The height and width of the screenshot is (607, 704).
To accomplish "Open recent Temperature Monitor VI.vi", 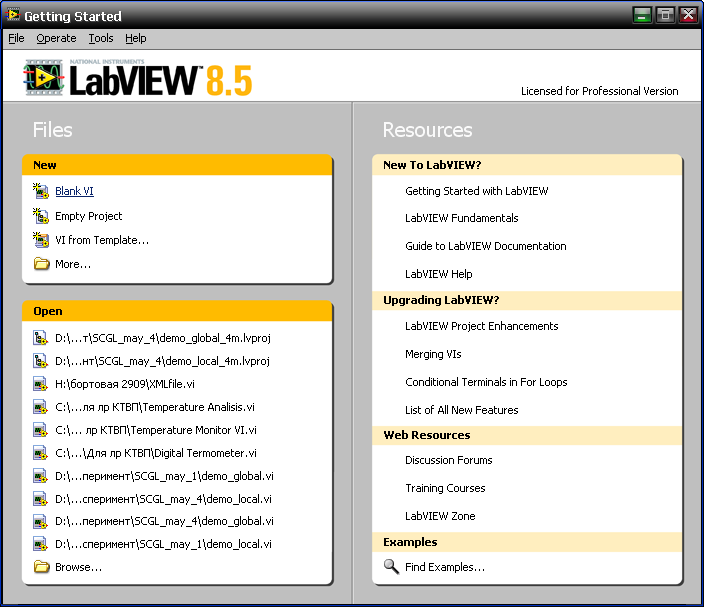I will coord(156,430).
